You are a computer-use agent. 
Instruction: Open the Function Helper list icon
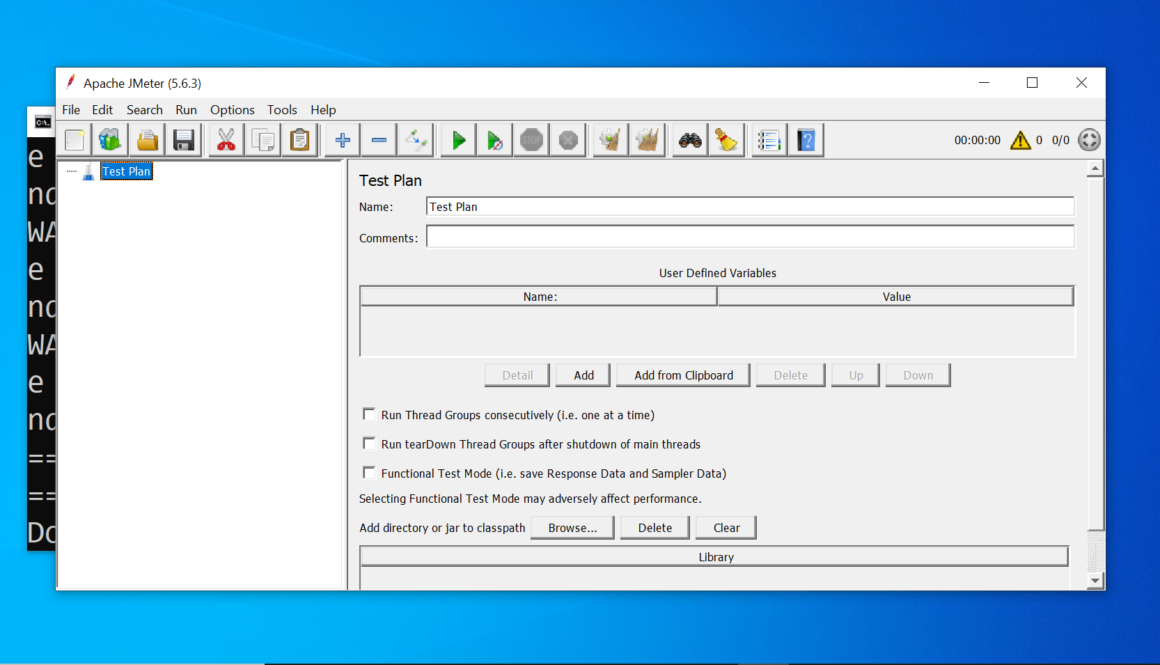coord(769,141)
